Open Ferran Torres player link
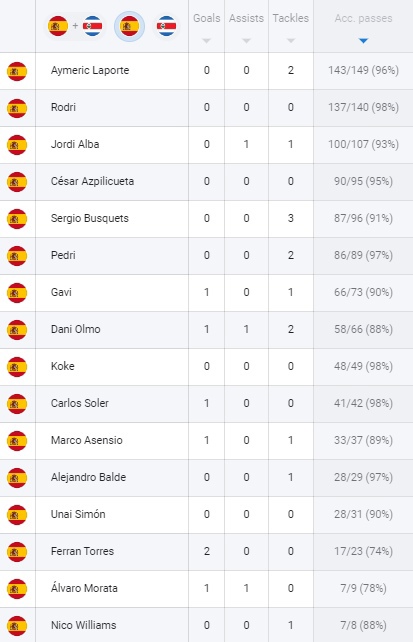This screenshot has height=642, width=413. (82, 551)
